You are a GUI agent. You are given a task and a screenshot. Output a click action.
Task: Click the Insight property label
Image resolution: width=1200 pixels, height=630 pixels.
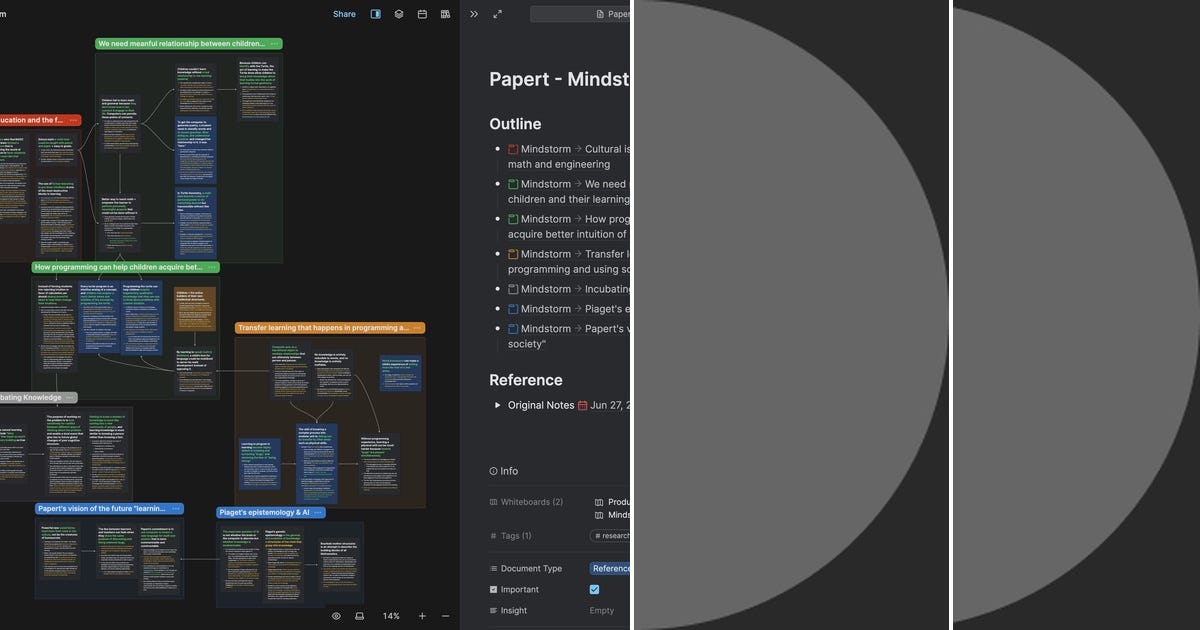[508, 611]
